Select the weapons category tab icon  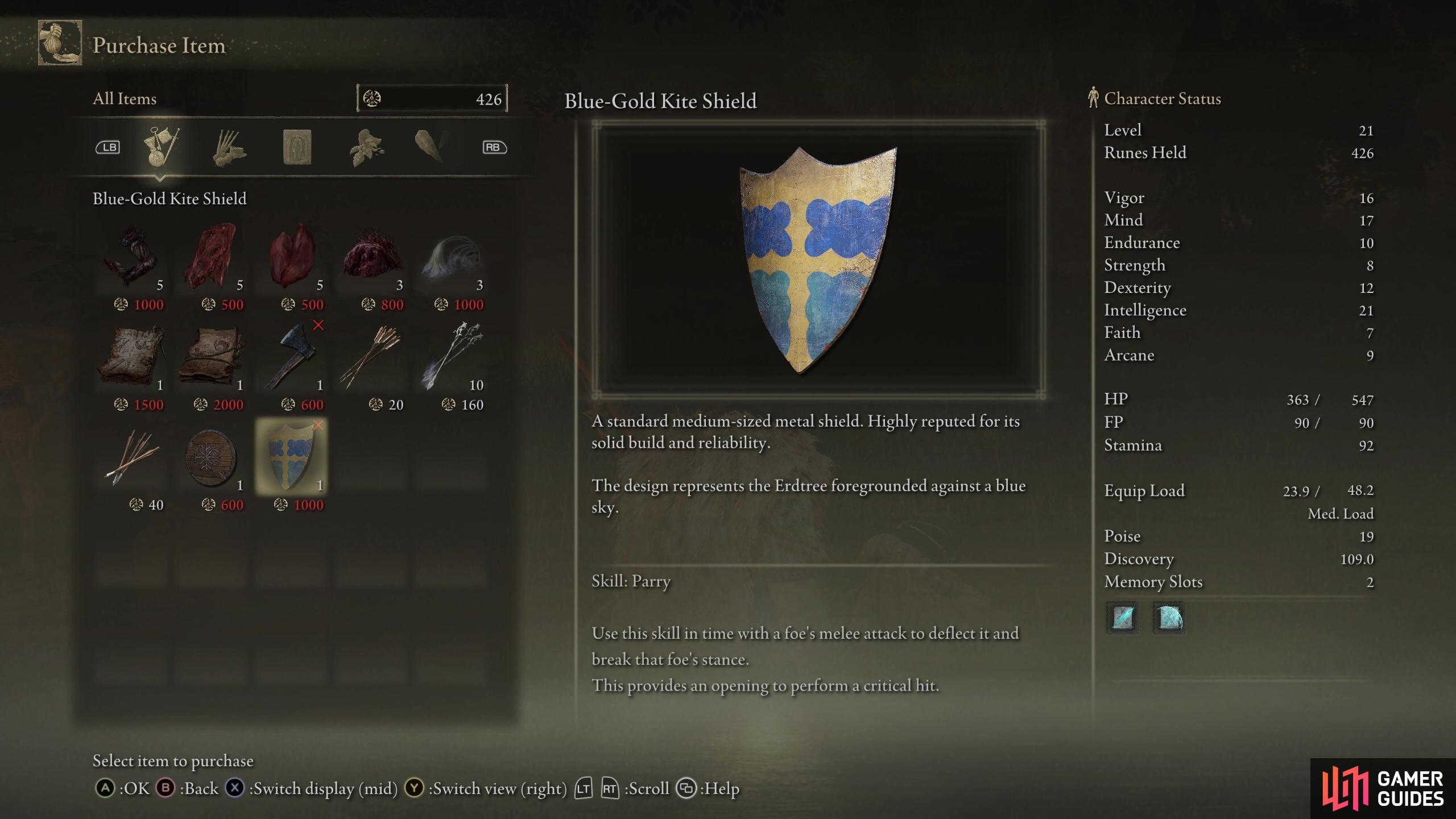pos(160,147)
